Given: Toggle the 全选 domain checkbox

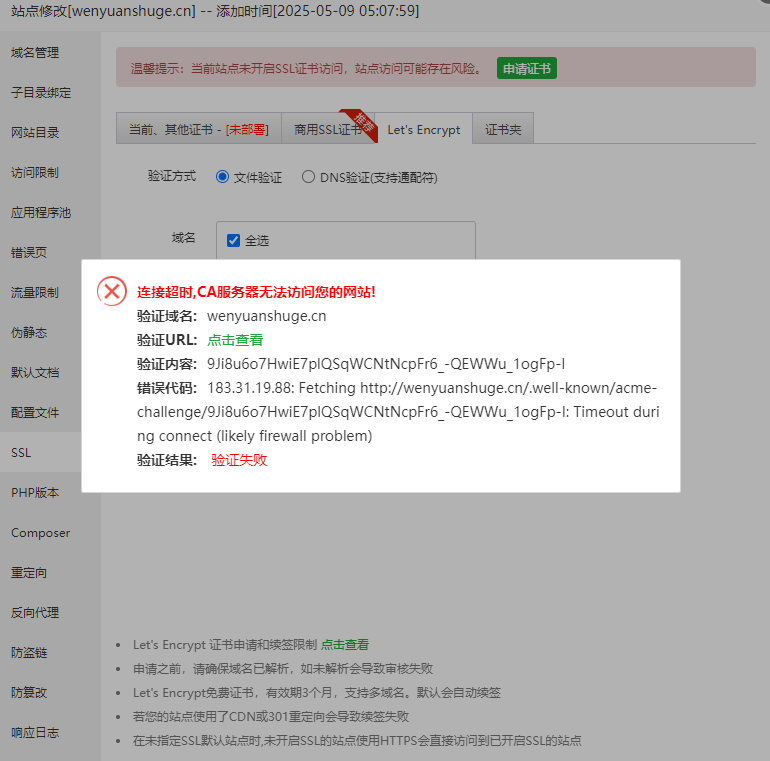Looking at the screenshot, I should (x=233, y=241).
